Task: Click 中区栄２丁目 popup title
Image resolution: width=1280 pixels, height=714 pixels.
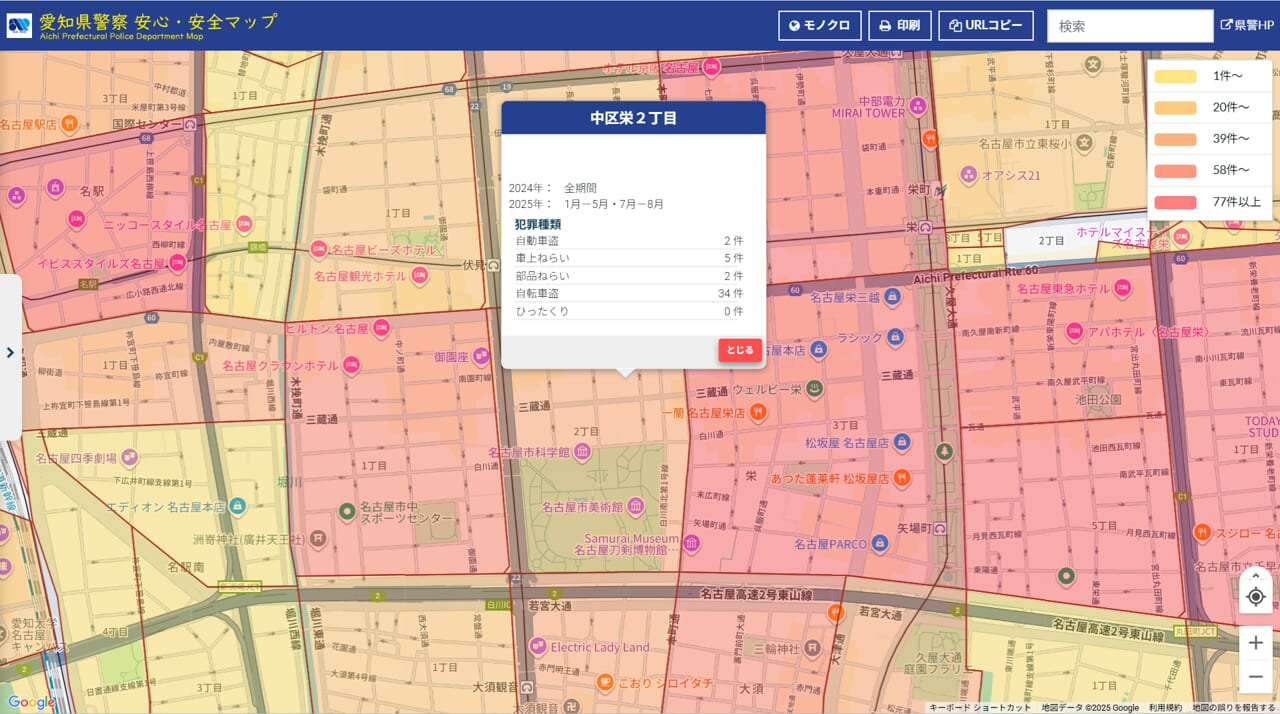Action: click(633, 118)
